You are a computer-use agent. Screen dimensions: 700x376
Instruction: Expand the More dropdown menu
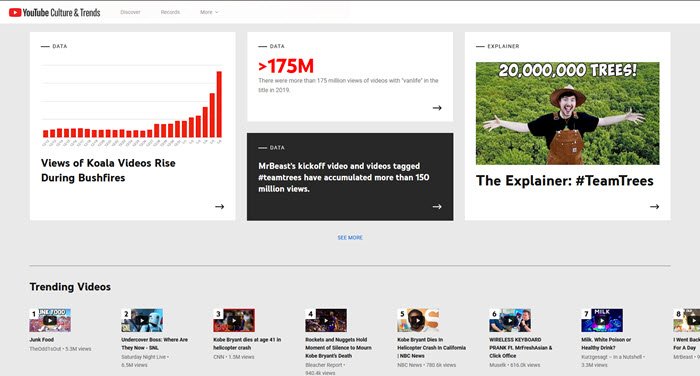point(209,12)
